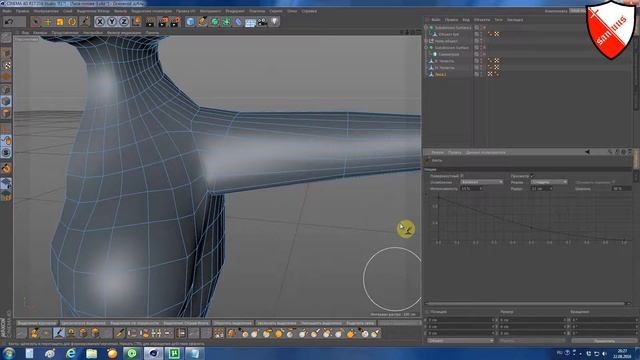Click the middle point on falloff curve
Viewport: 640px width, 360px height.
point(531,227)
